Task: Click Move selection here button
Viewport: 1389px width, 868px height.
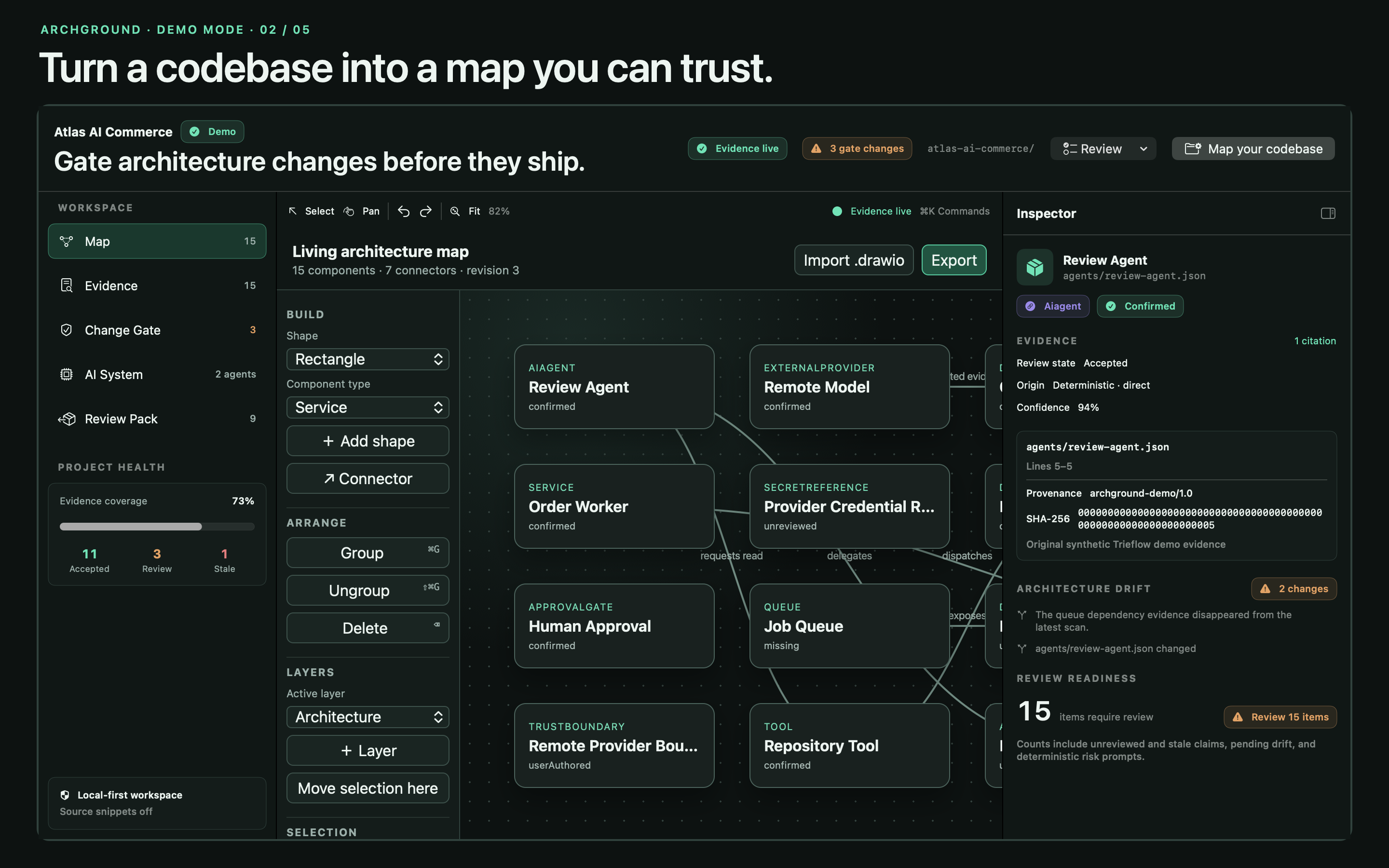Action: pos(368,788)
